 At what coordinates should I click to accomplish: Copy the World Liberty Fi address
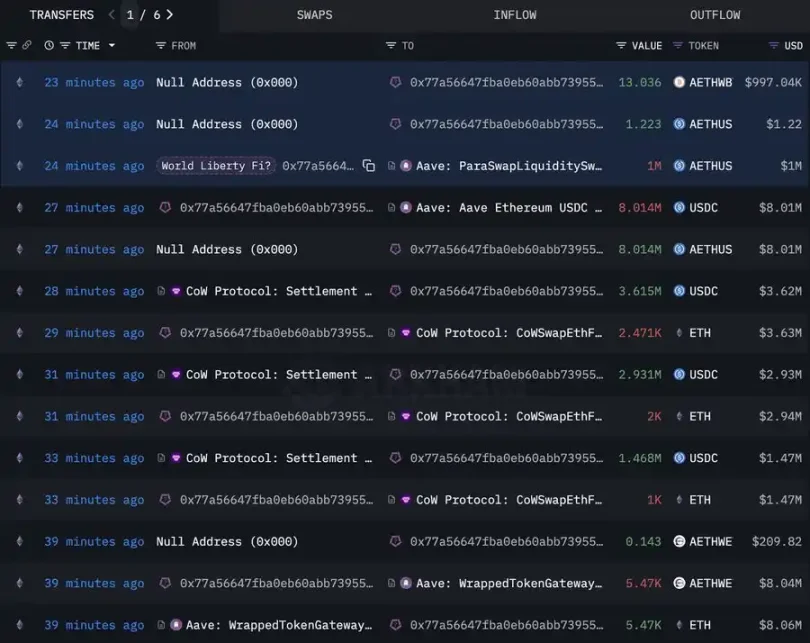(x=369, y=166)
